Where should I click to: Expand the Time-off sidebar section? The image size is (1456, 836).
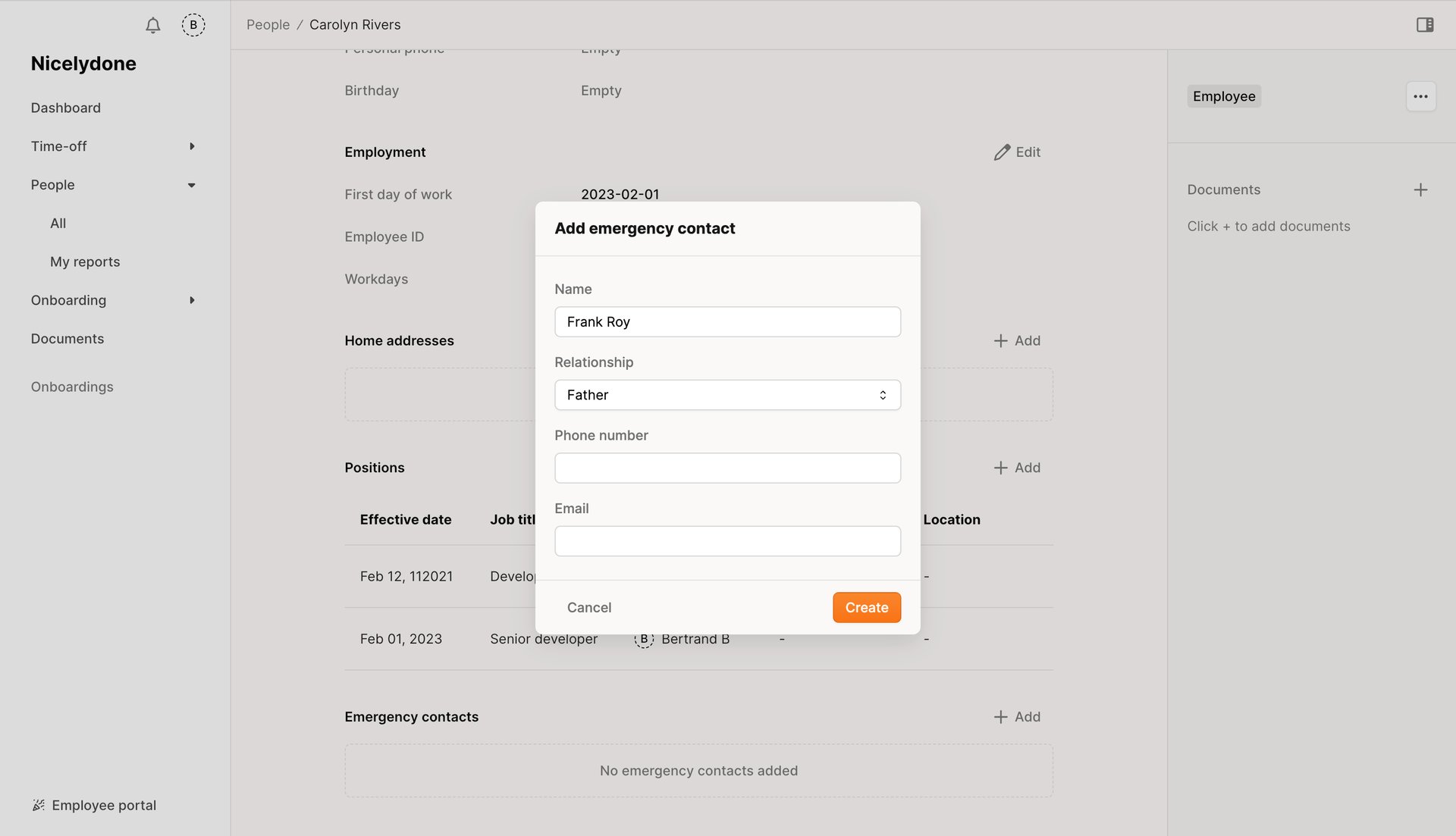pos(191,146)
